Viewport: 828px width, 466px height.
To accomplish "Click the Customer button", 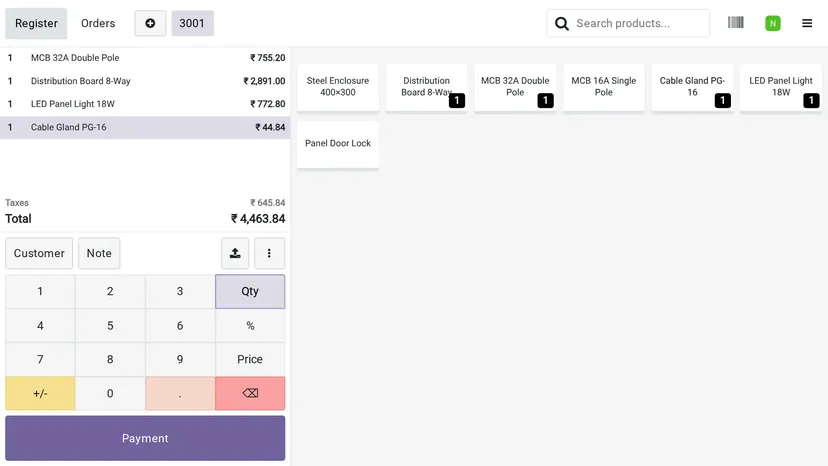I will [x=39, y=253].
